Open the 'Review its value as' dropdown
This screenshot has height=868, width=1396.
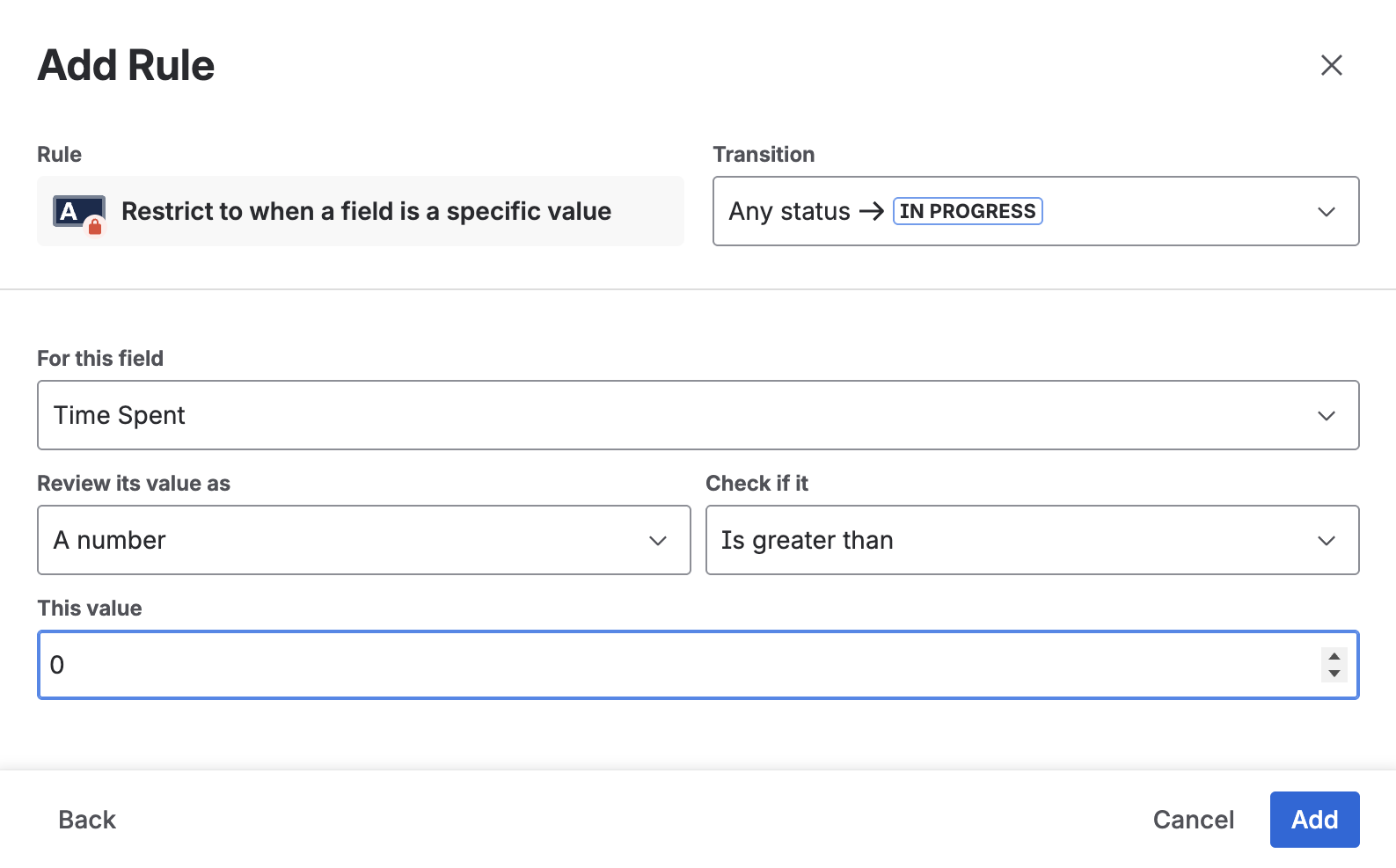point(352,540)
